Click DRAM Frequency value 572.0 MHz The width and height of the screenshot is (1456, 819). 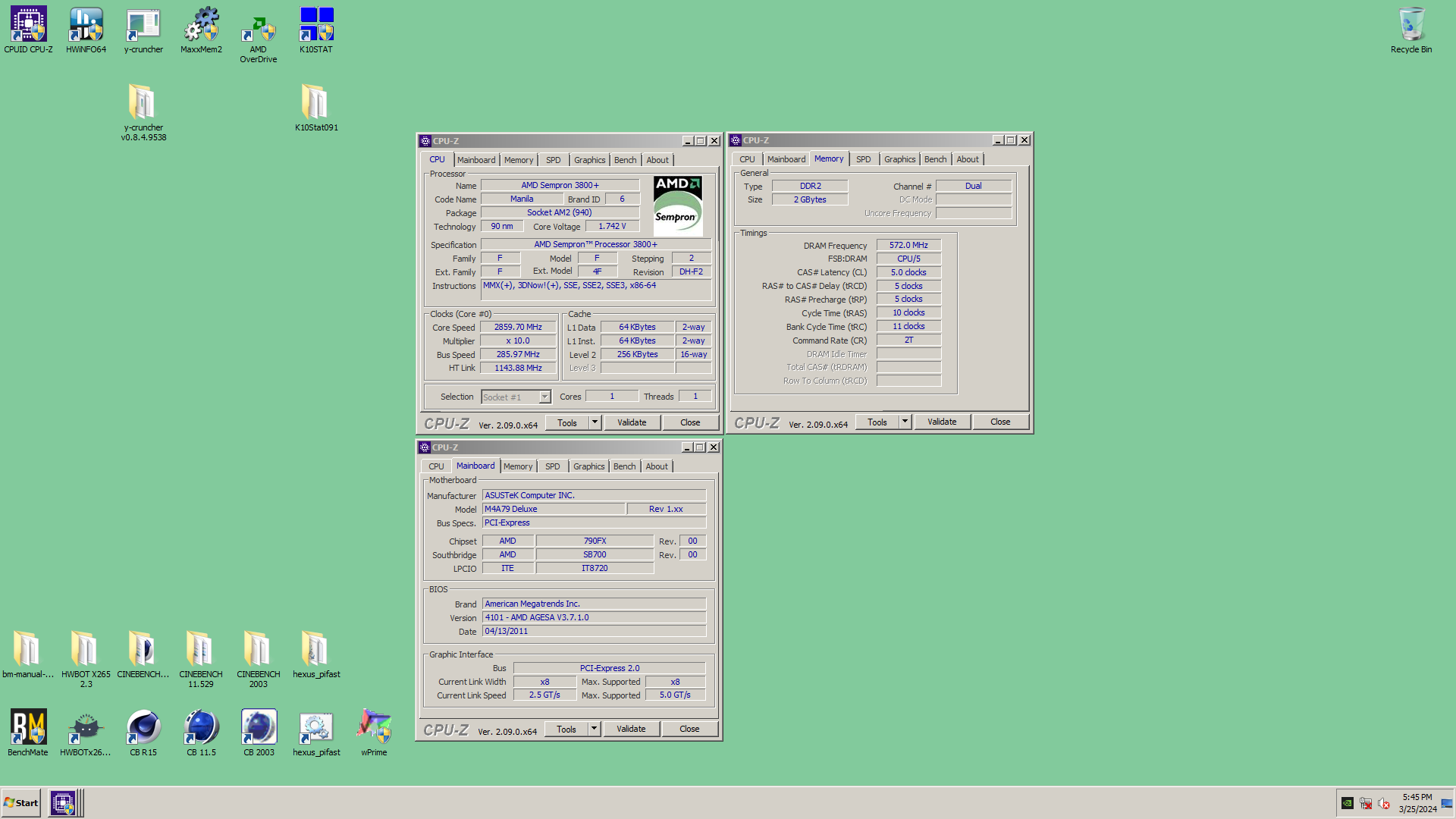tap(908, 245)
